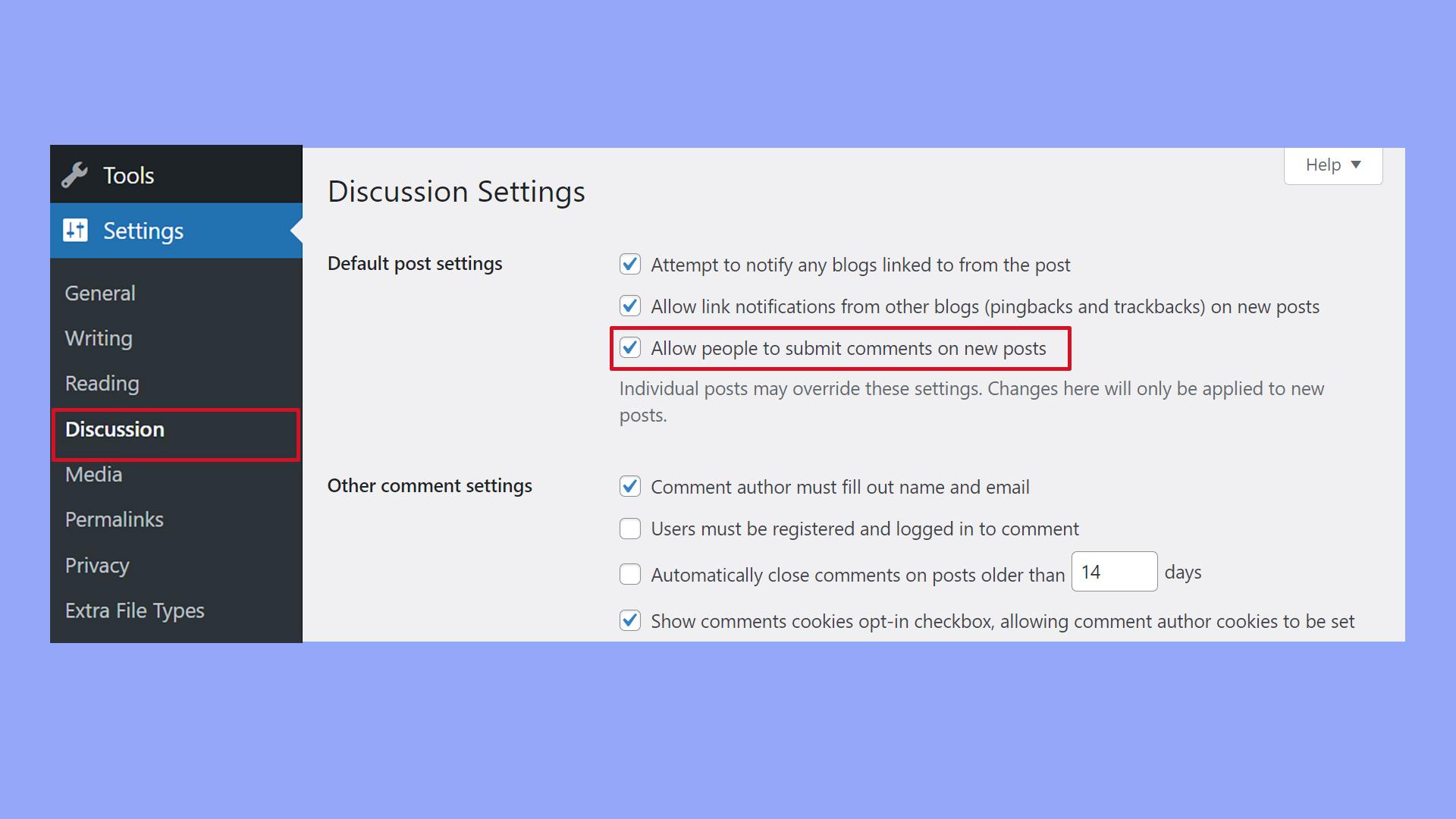Toggle automatically close comments checkbox
Image resolution: width=1456 pixels, height=819 pixels.
coord(630,573)
